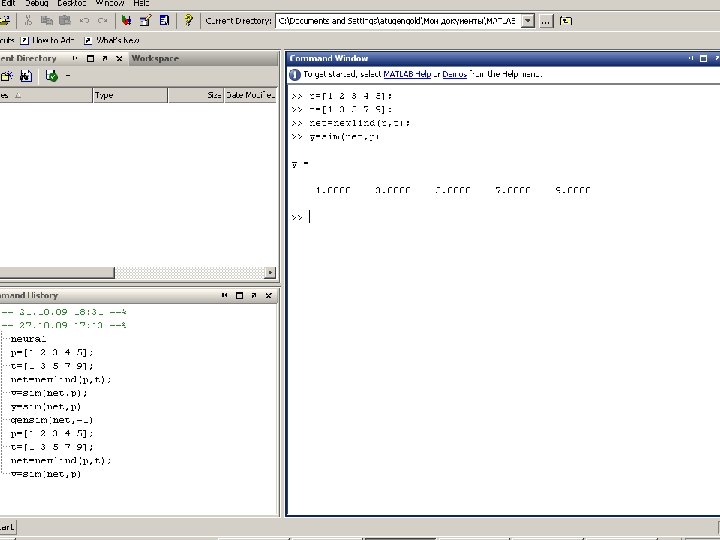
Task: Select 'neural' in Command History
Action: coord(28,339)
